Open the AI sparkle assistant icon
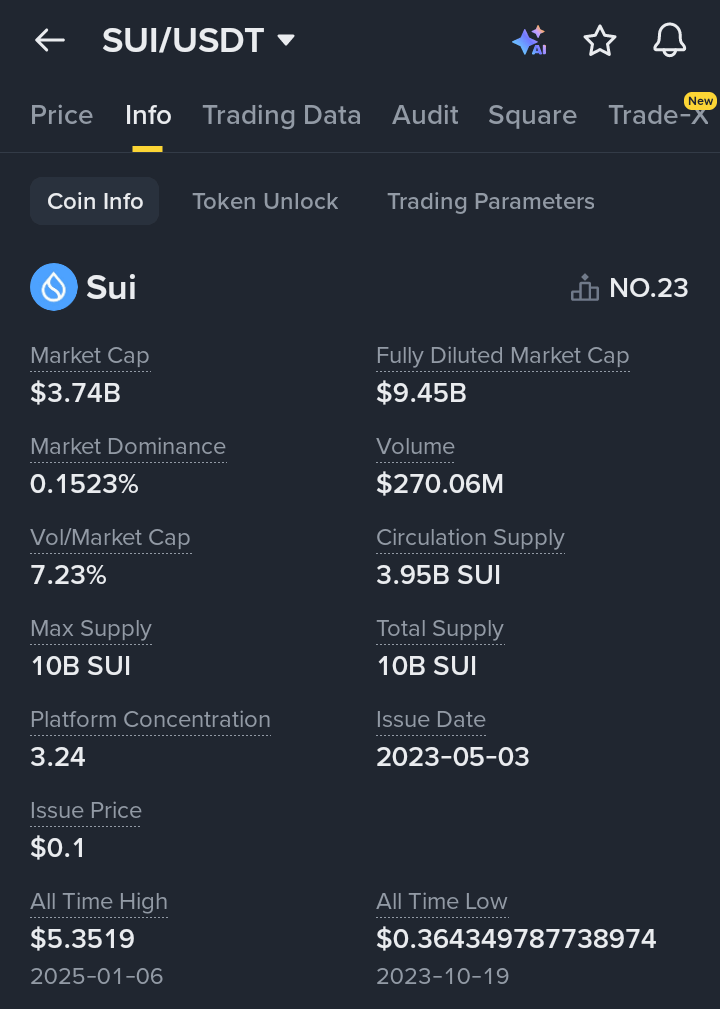720x1009 pixels. [529, 40]
